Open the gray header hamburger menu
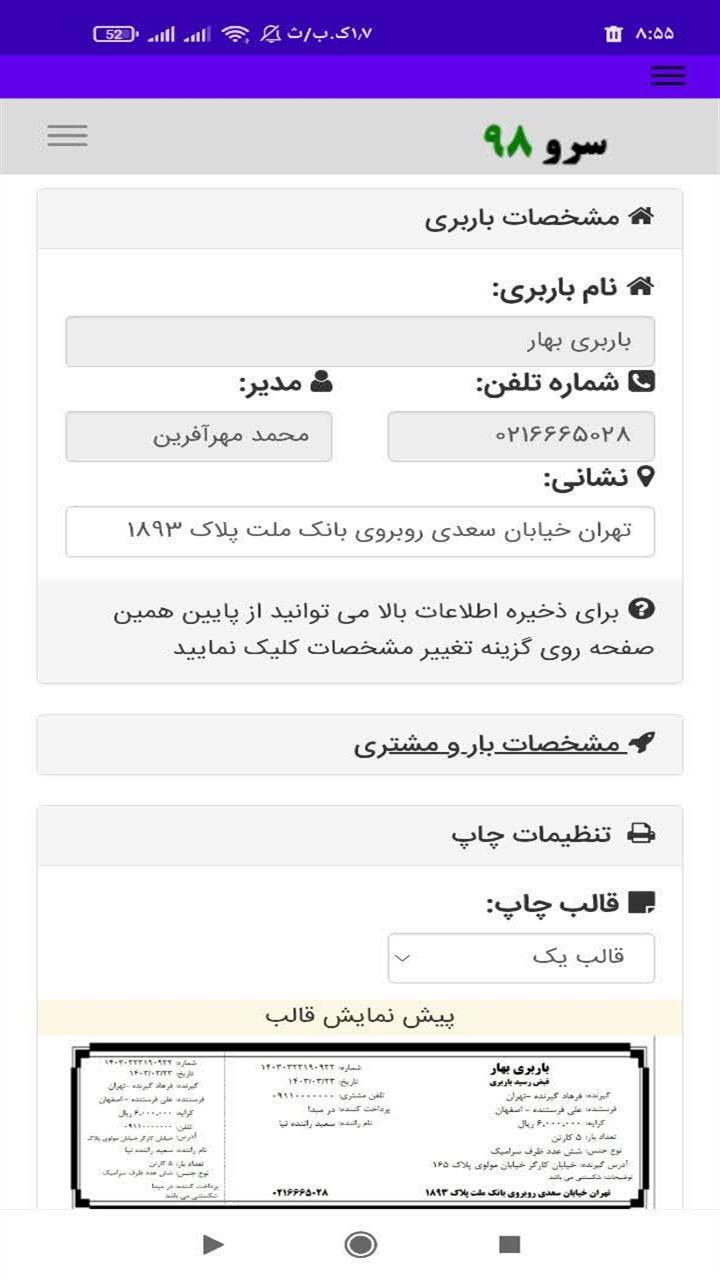Screen dimensions: 720x1280 [x=67, y=135]
